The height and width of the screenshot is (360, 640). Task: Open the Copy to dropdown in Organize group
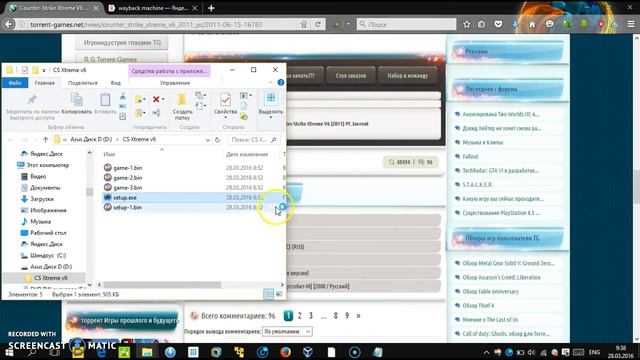[x=140, y=113]
